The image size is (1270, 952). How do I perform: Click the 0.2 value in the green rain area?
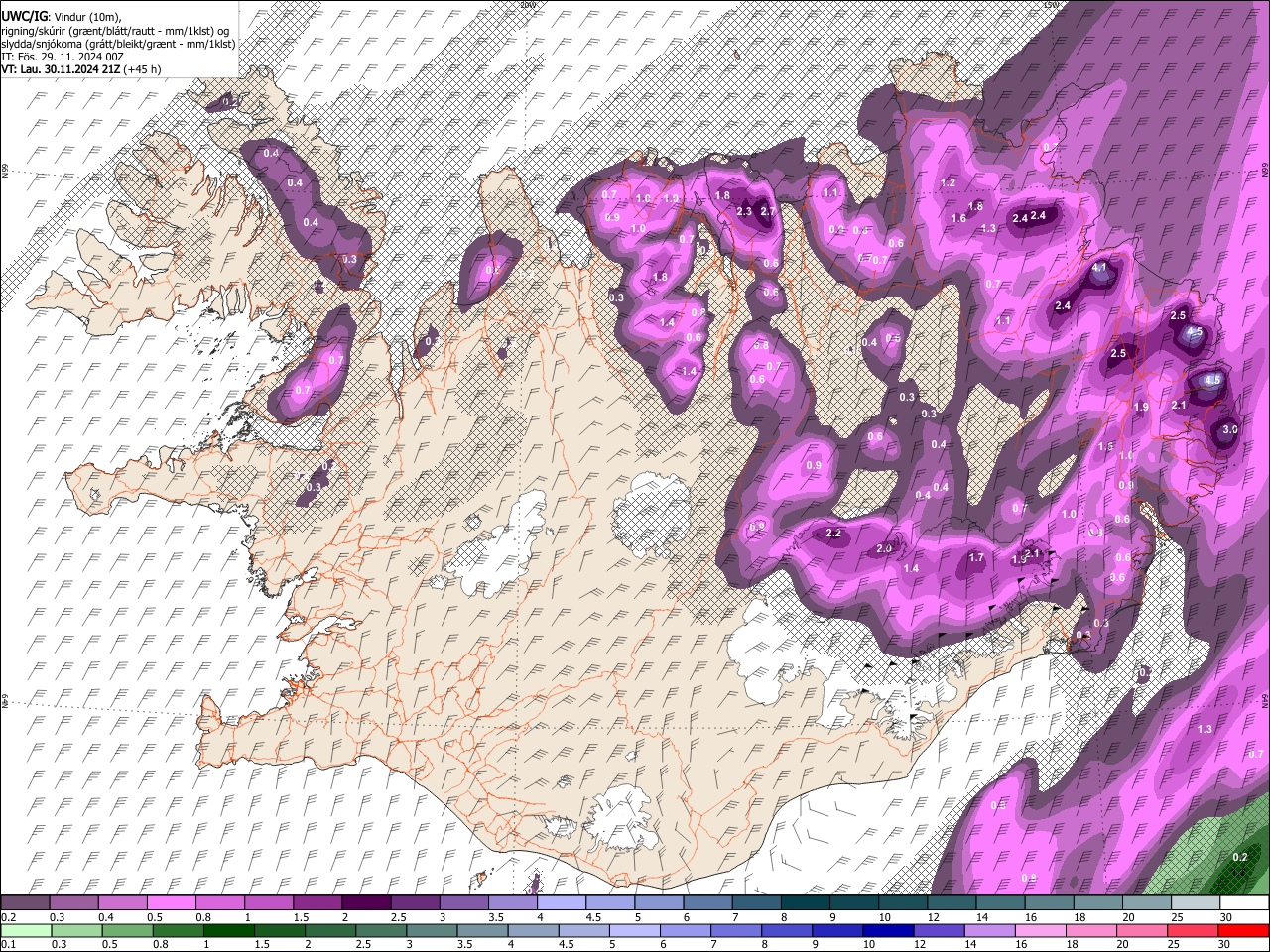point(1239,857)
